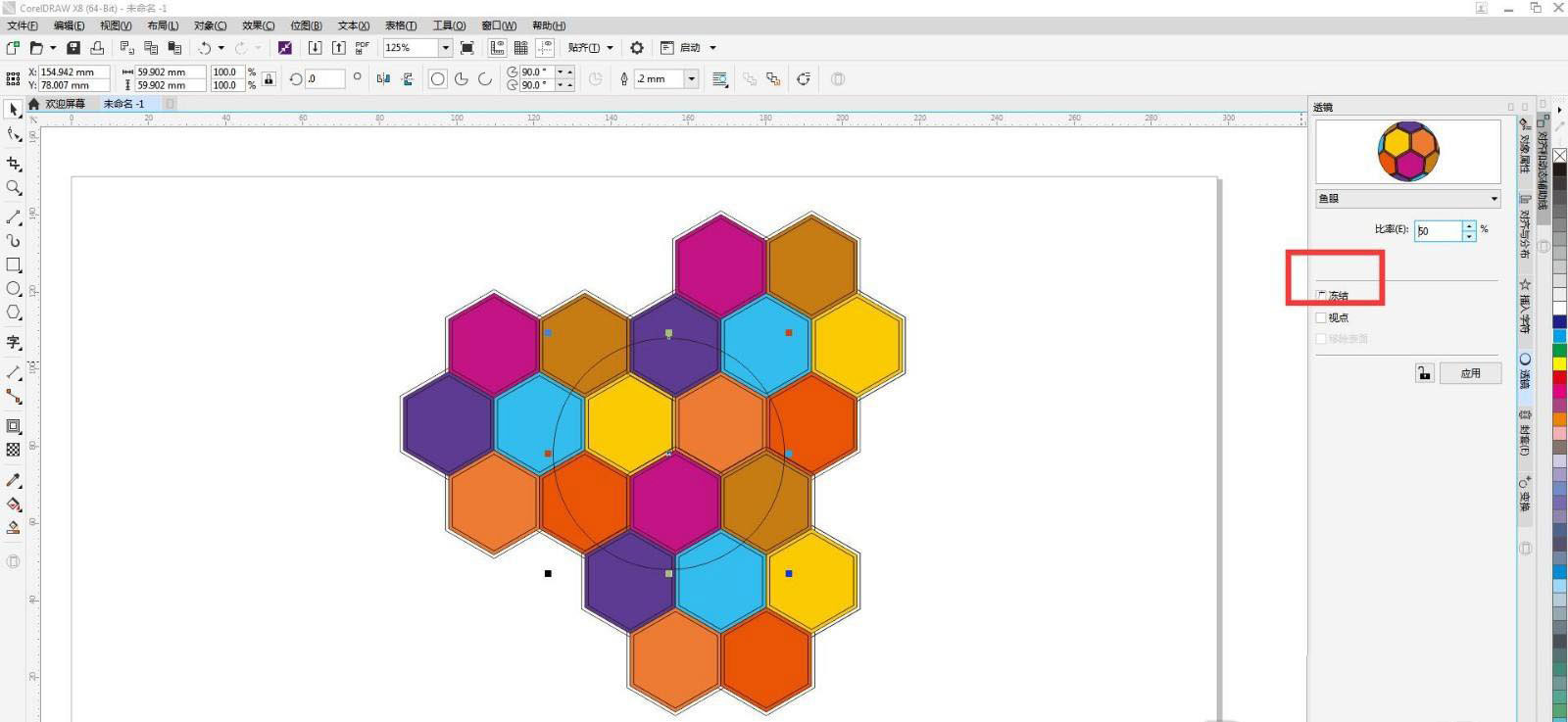The height and width of the screenshot is (722, 1568).
Task: Click the 比率 rate input field
Action: [x=1437, y=231]
